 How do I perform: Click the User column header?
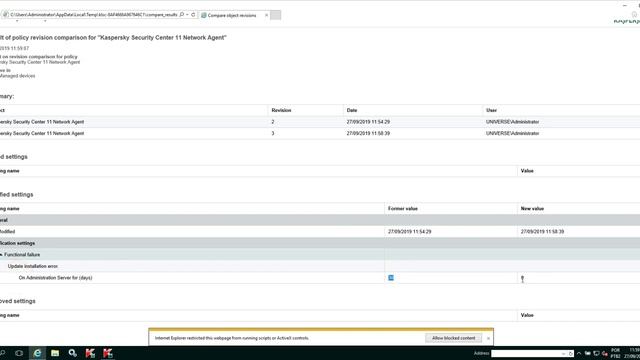[x=491, y=110]
